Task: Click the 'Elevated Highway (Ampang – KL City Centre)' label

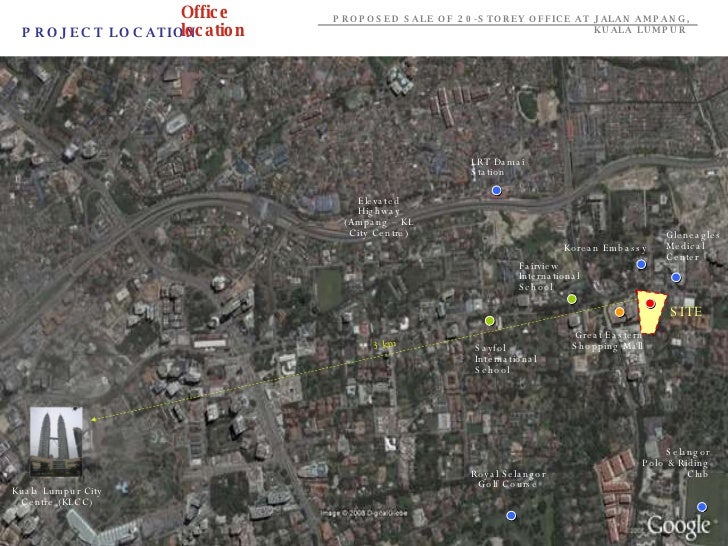Action: point(379,217)
